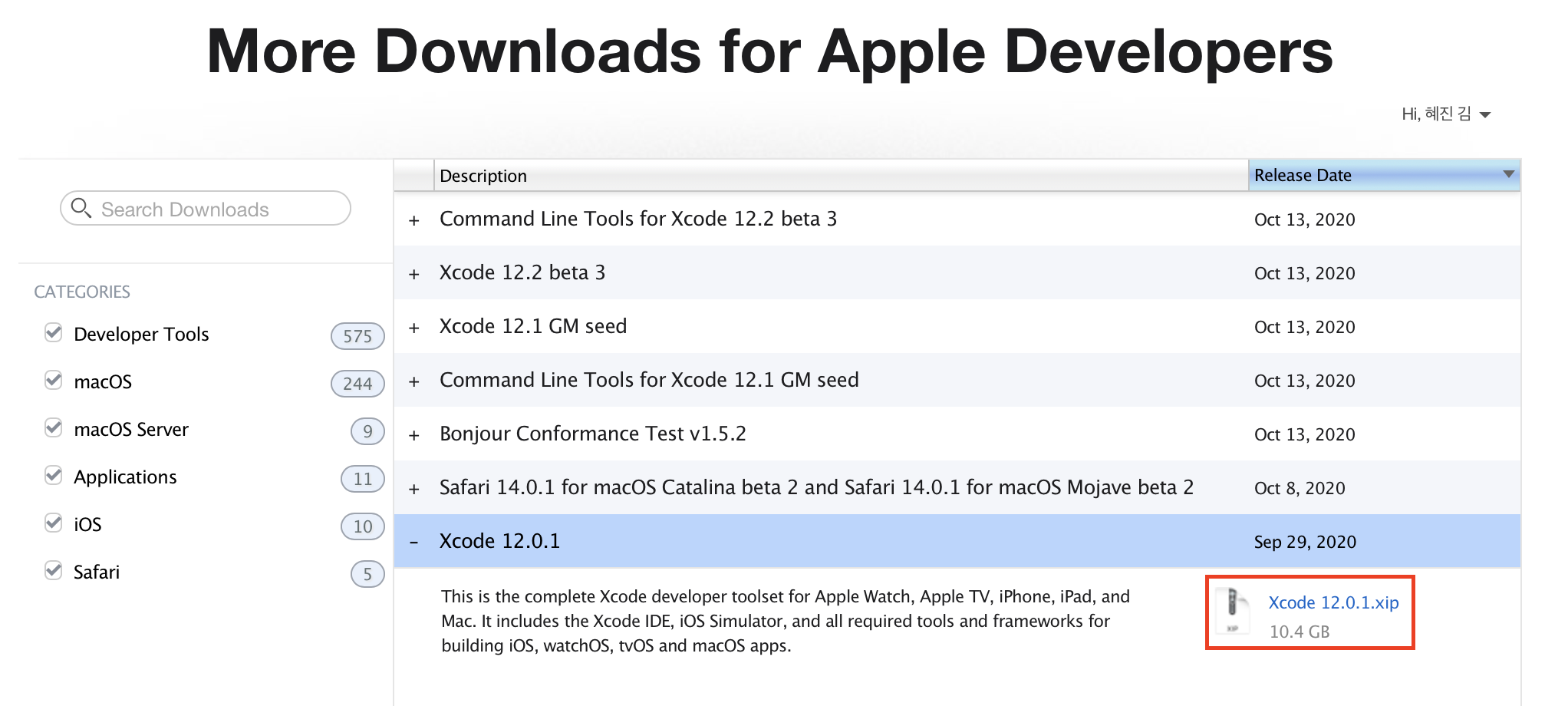Click the Sep 29, 2020 release date
Image resolution: width=1568 pixels, height=706 pixels.
(1305, 542)
